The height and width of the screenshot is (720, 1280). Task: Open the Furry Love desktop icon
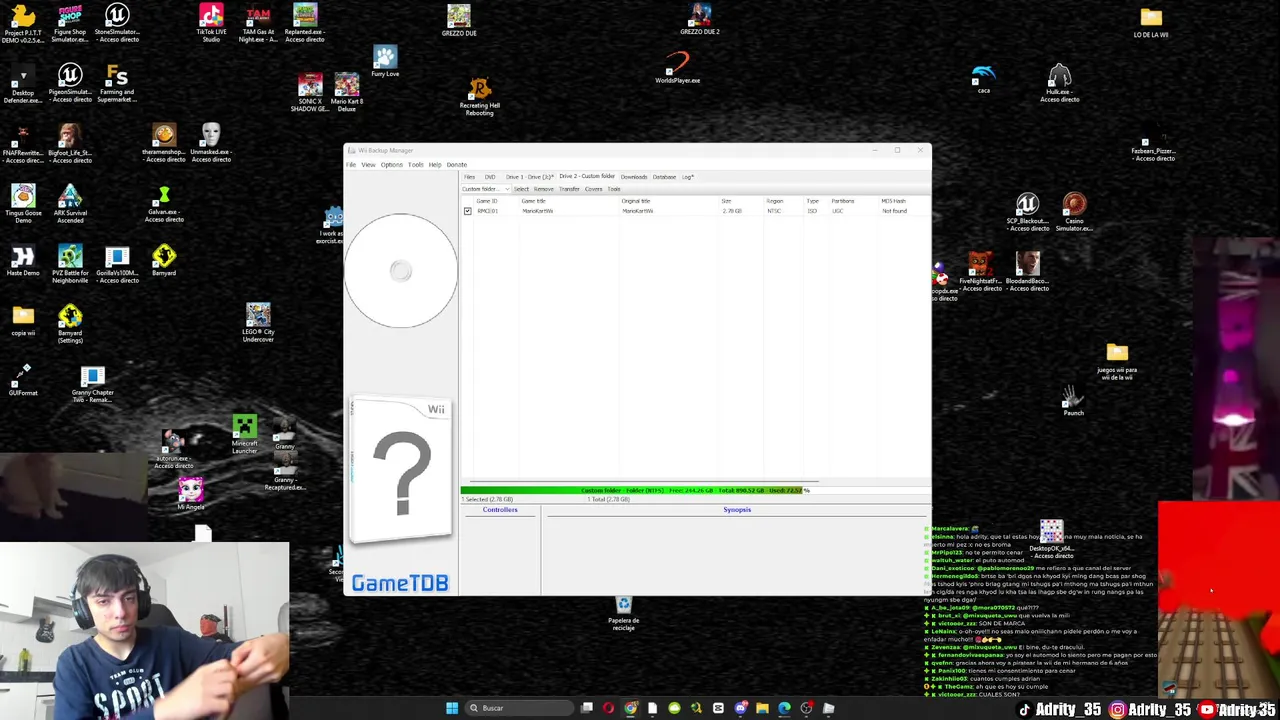[385, 61]
